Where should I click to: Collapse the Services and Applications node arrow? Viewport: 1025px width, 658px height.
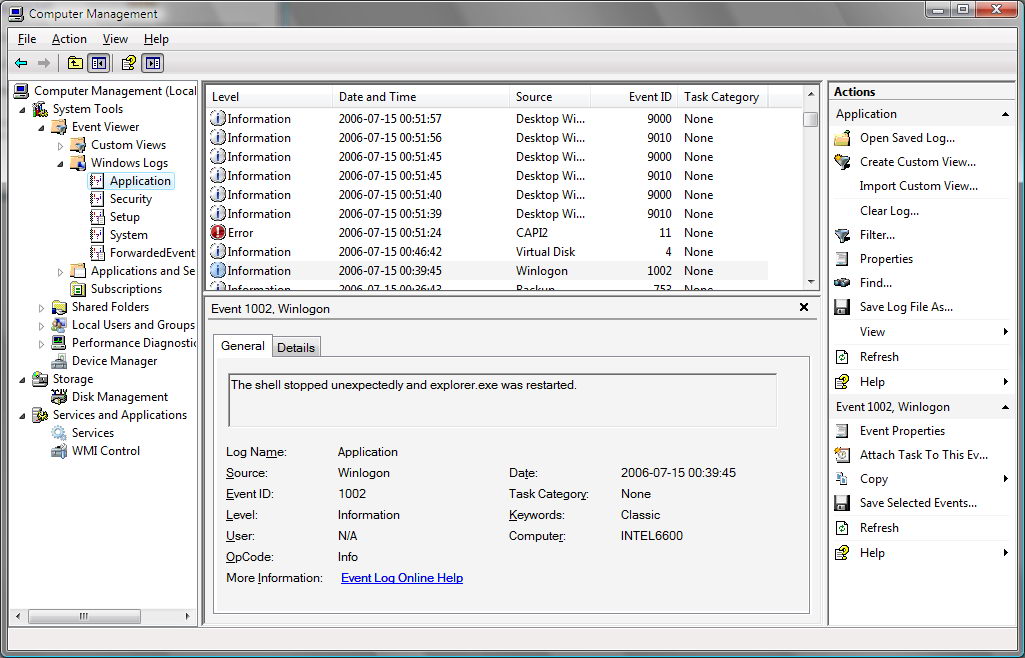click(22, 415)
